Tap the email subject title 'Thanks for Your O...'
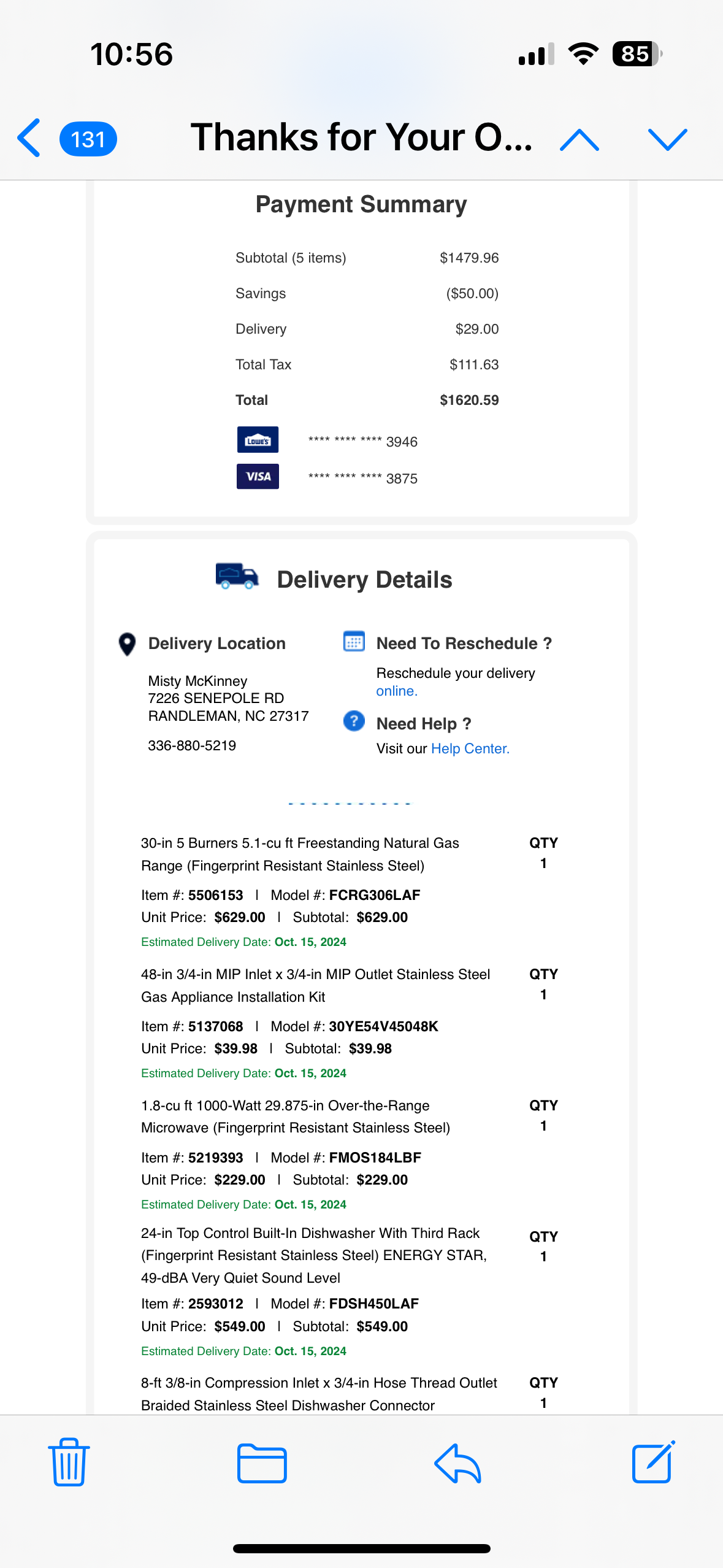 point(361,137)
